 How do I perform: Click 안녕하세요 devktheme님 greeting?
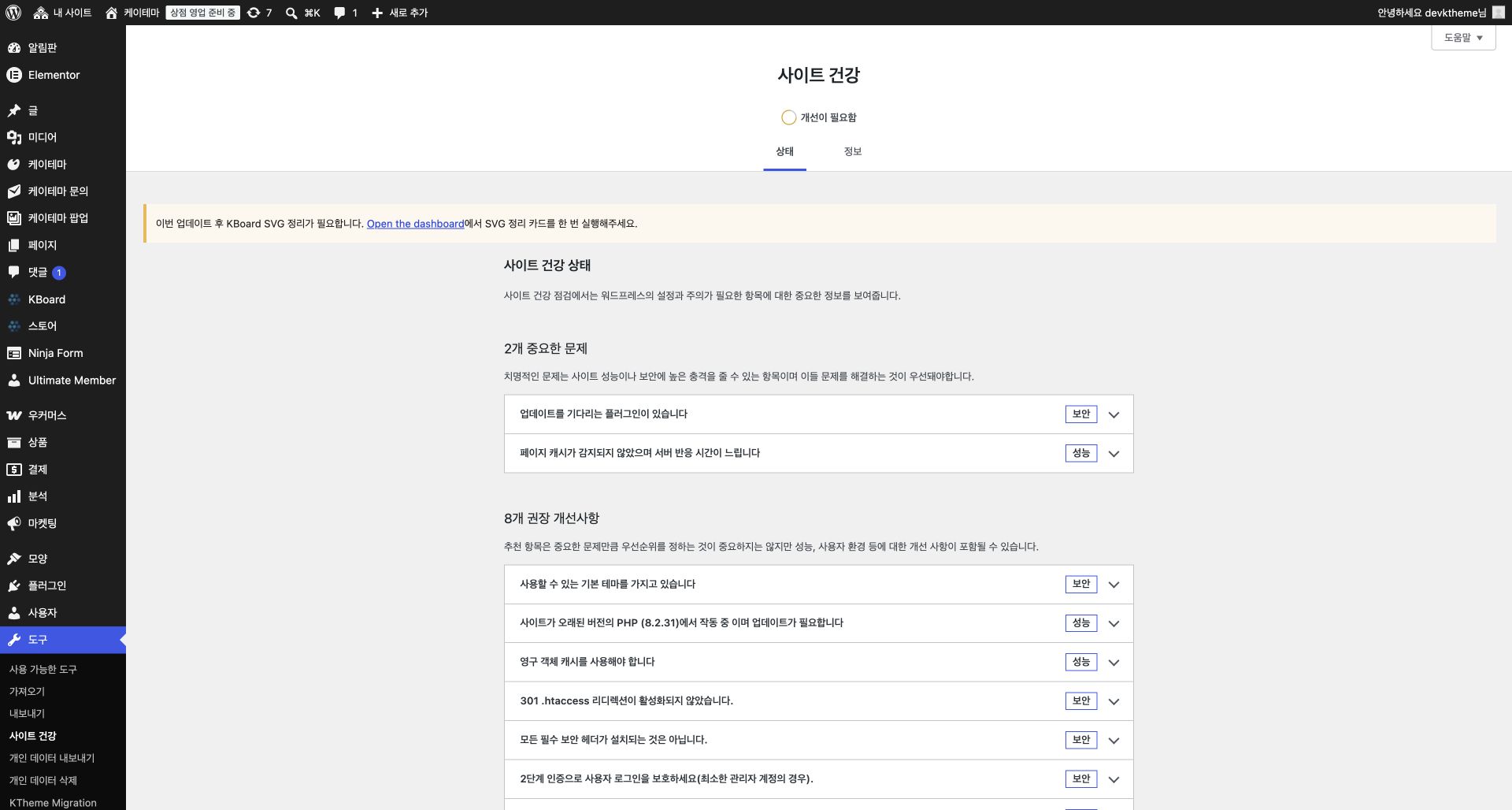click(x=1431, y=13)
